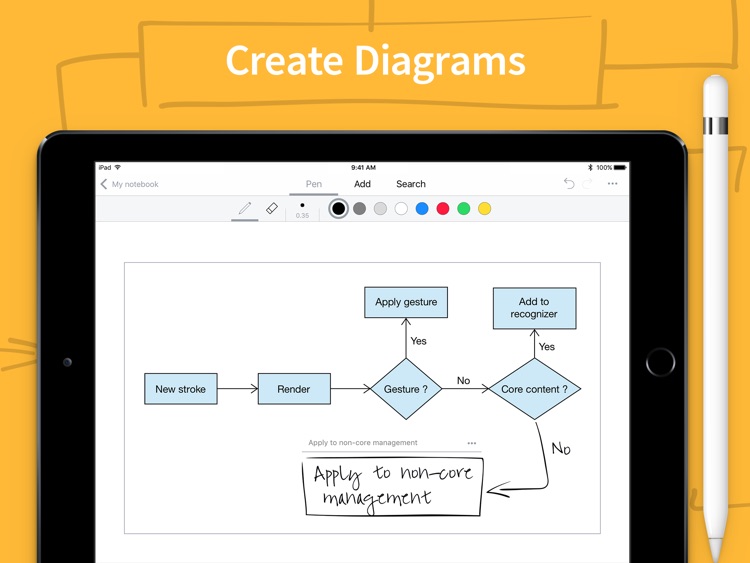Tap the My notebook back label
Viewport: 750px width, 563px height.
[x=135, y=184]
